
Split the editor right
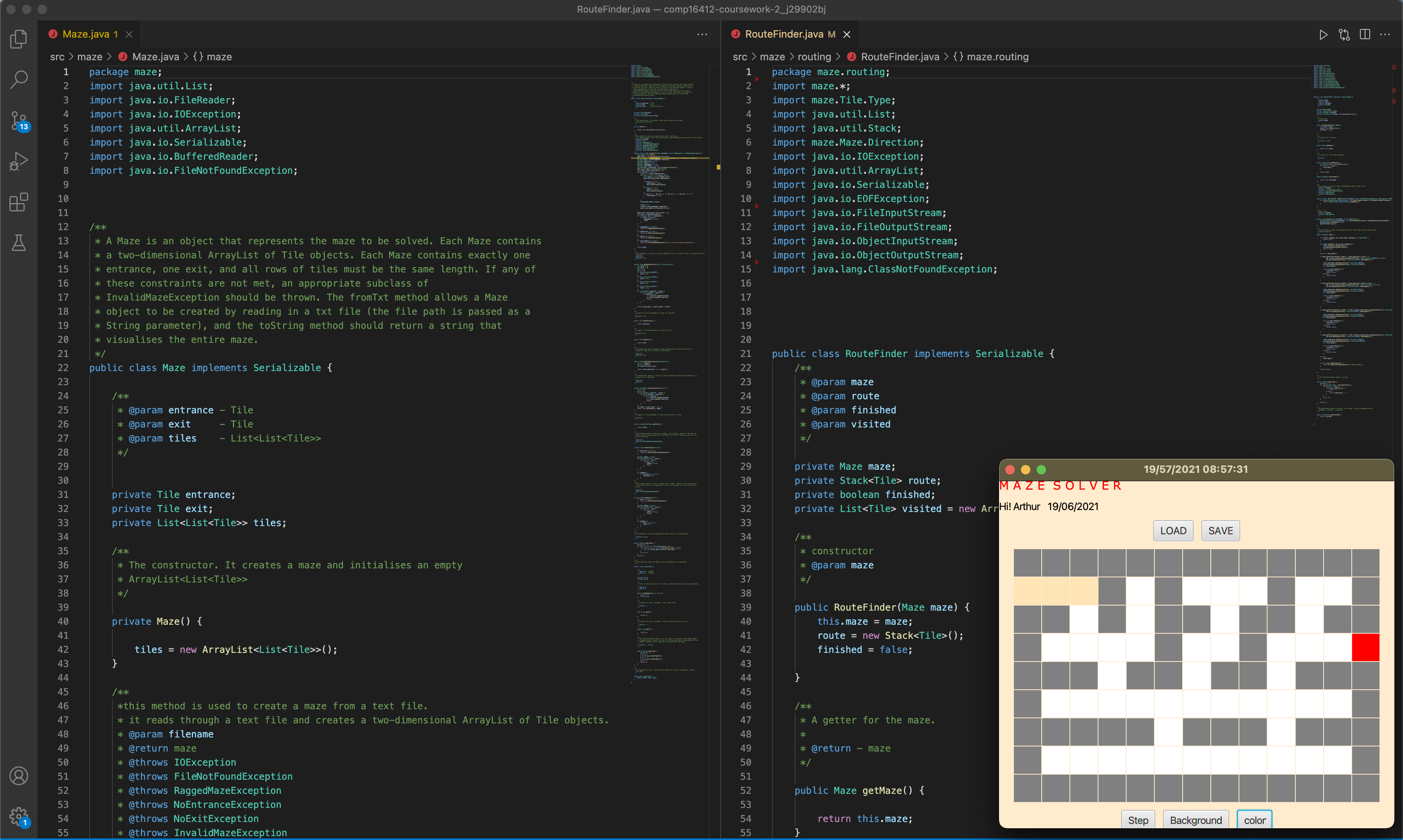(1365, 34)
